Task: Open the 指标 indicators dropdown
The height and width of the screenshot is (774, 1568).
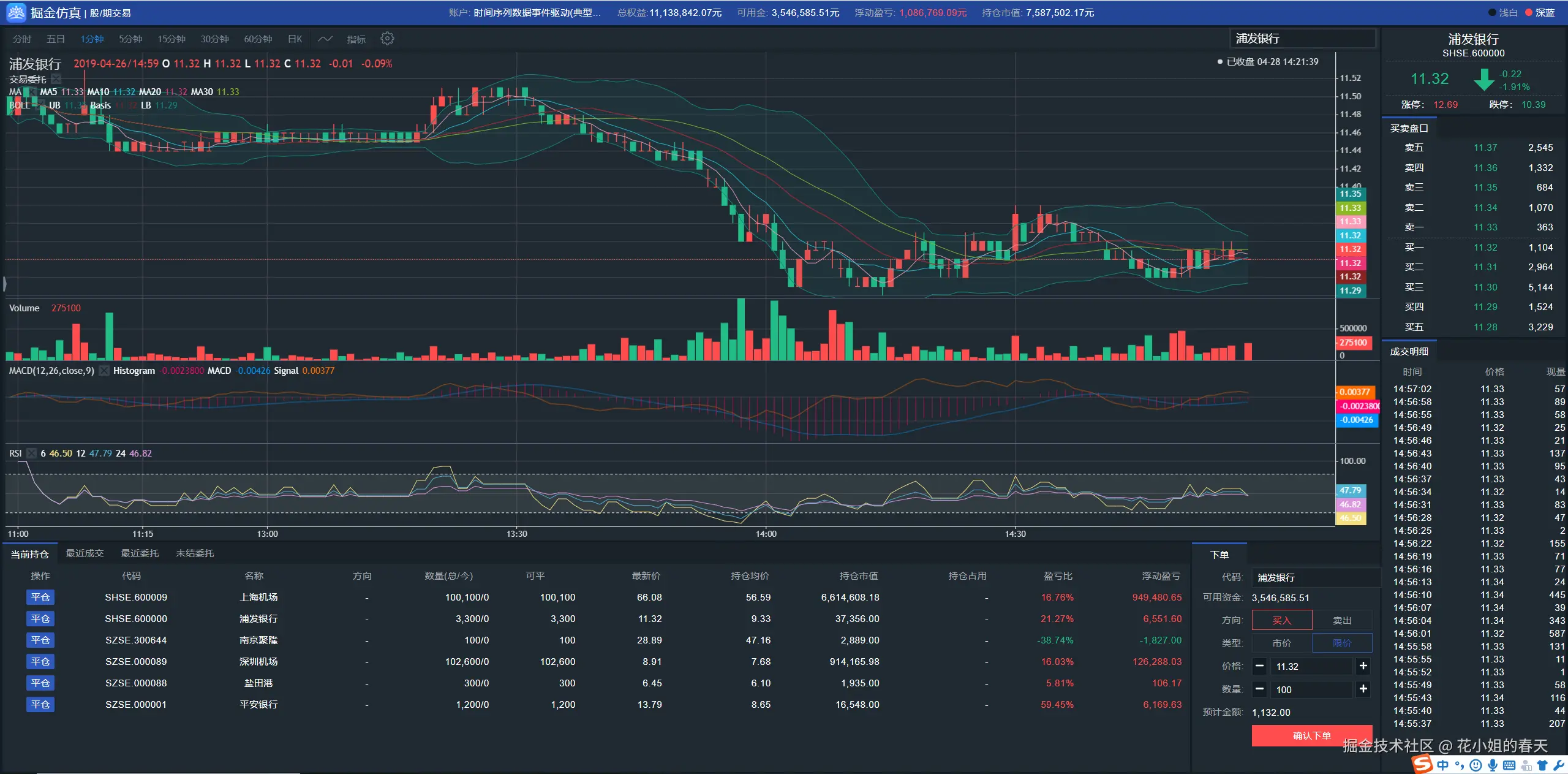Action: pyautogui.click(x=356, y=39)
